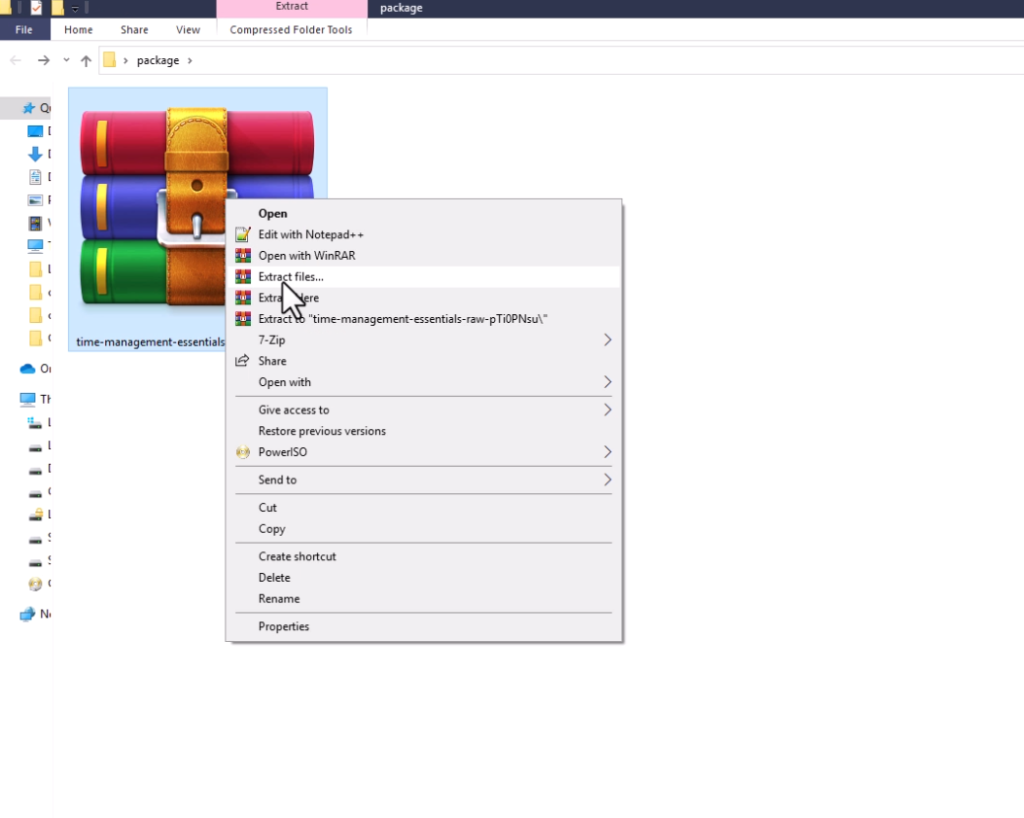Viewport: 1024px width, 818px height.
Task: Click 'package' in the address bar breadcrumb
Action: 158,61
